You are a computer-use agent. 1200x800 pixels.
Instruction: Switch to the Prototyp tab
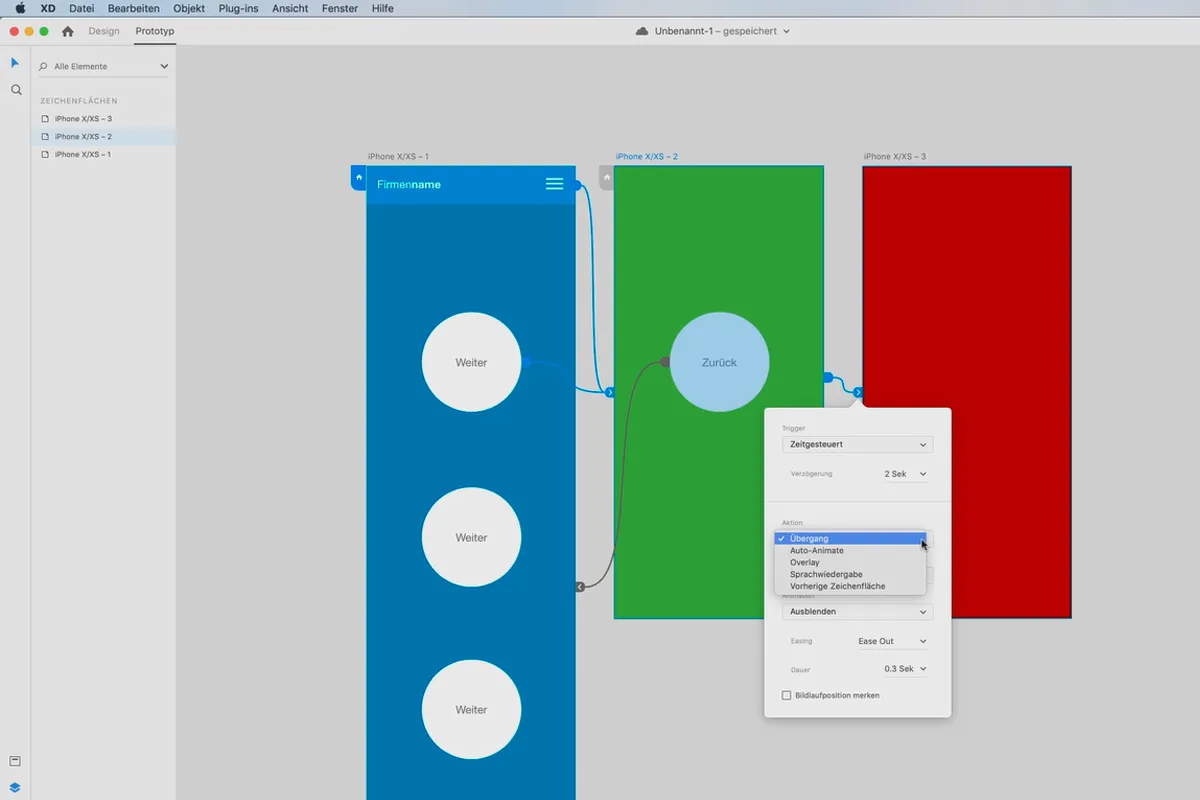(x=155, y=31)
